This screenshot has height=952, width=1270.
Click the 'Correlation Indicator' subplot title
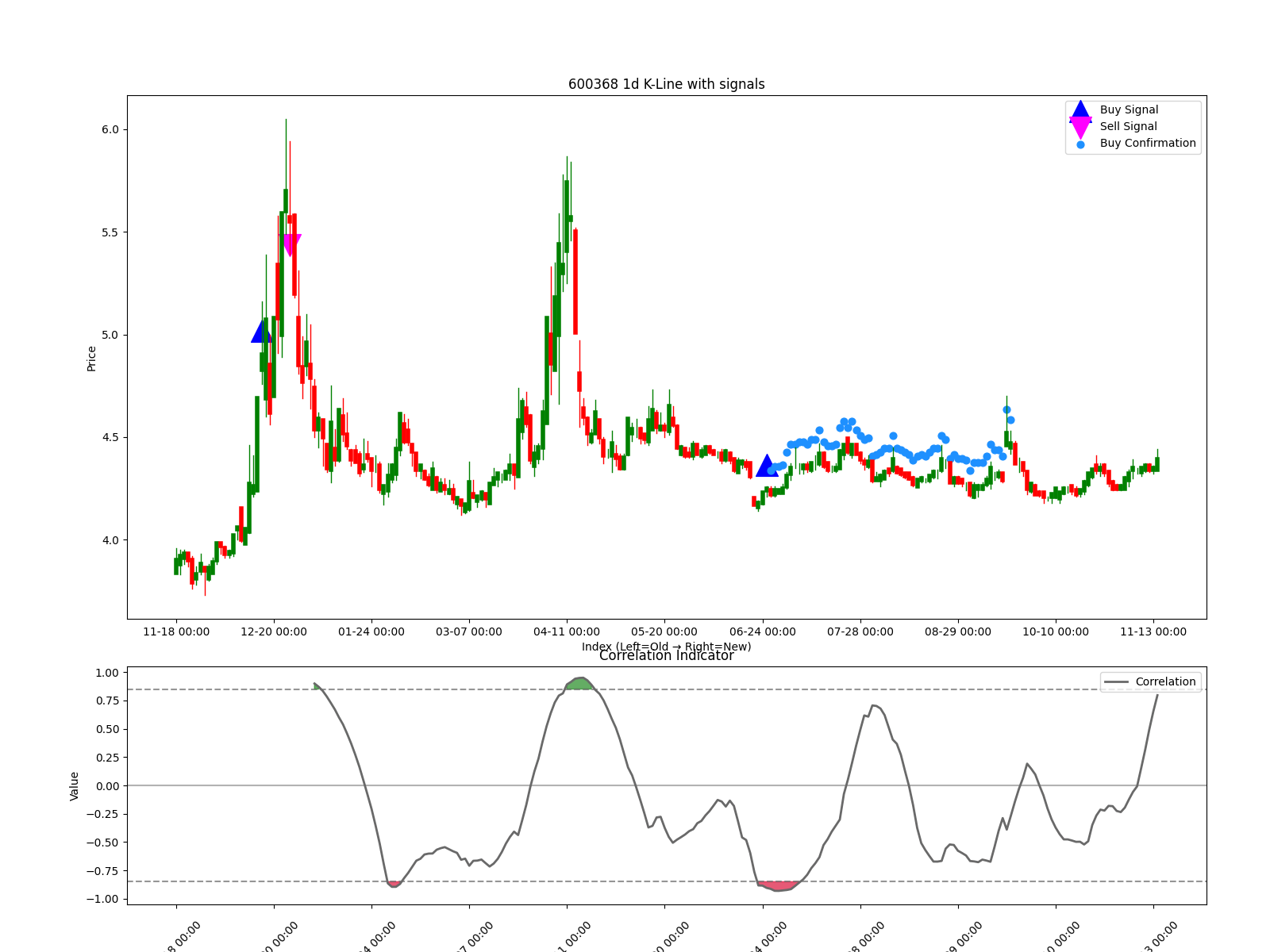[x=666, y=656]
